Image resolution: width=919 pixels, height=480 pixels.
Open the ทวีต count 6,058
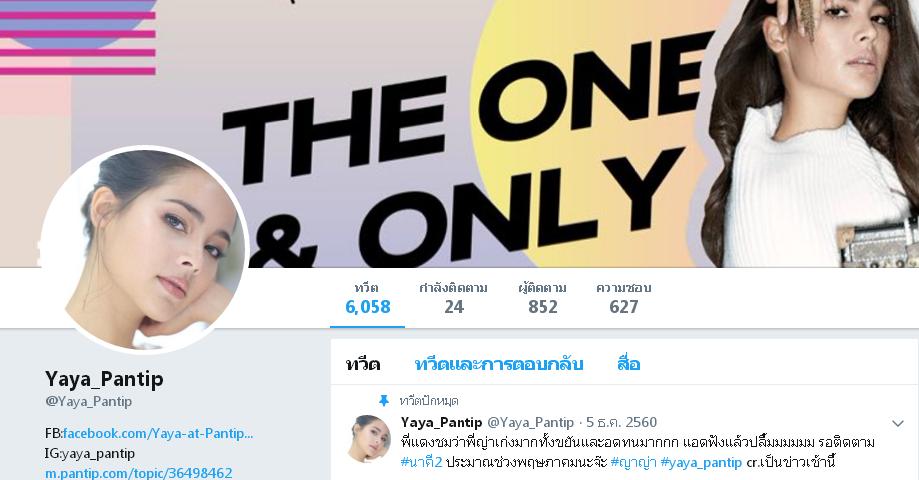point(367,299)
